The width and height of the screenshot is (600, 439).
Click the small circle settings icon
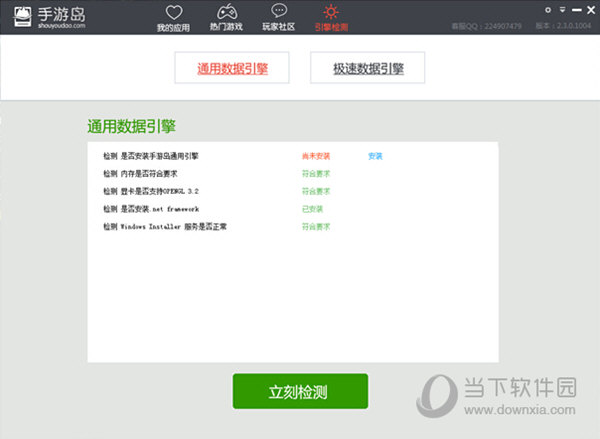pyautogui.click(x=548, y=10)
